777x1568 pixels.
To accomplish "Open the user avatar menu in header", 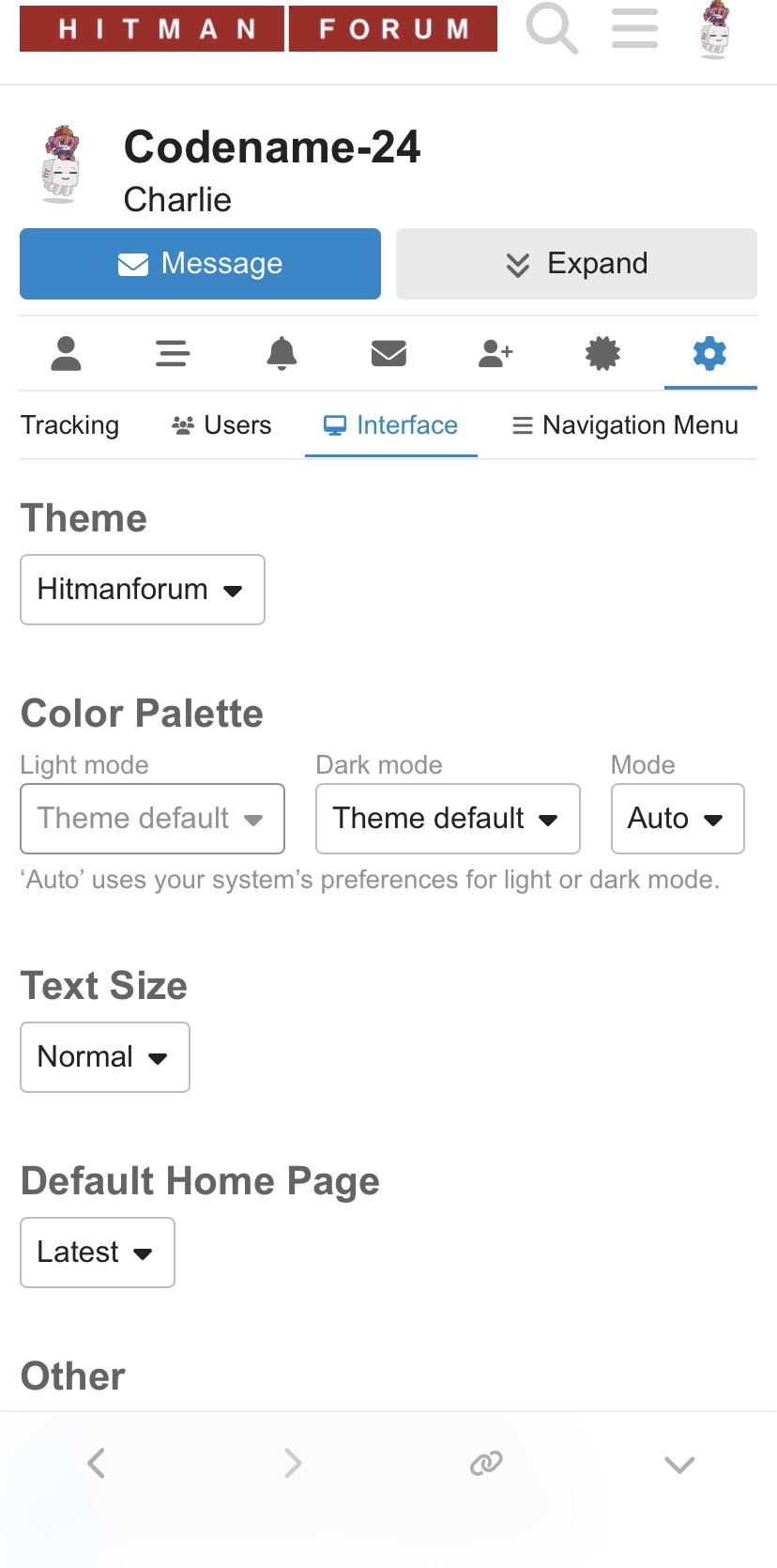I will [x=715, y=28].
